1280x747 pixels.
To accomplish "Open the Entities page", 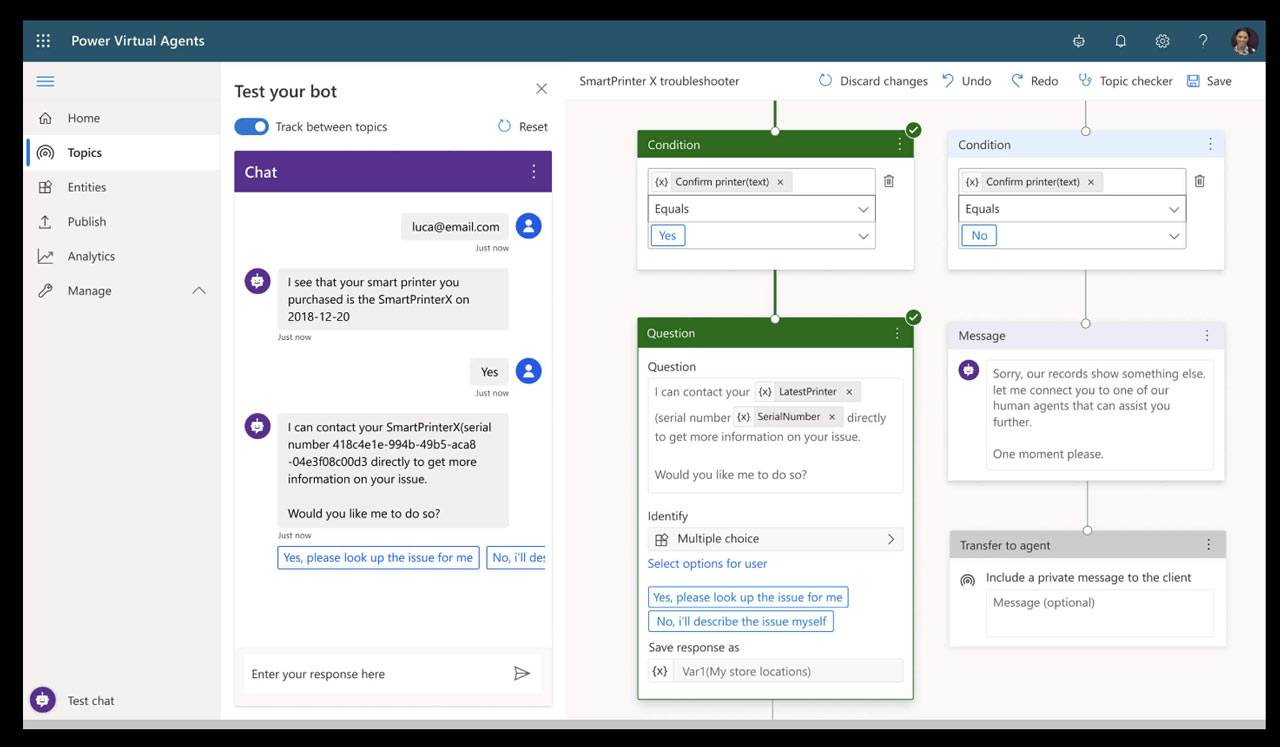I will click(x=86, y=187).
